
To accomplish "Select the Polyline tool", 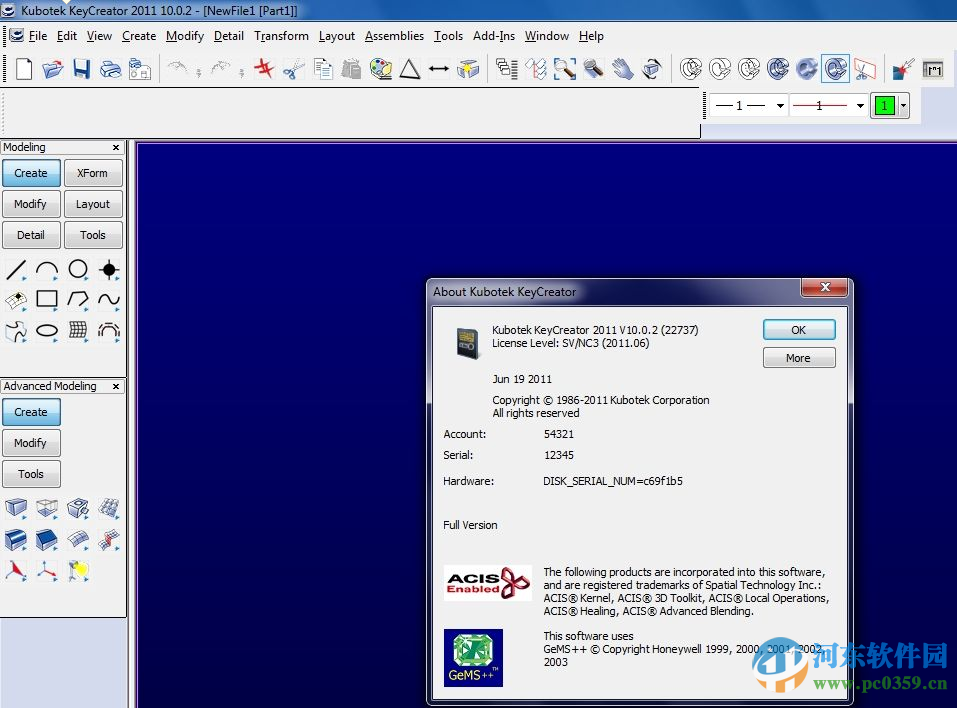I will coord(78,299).
